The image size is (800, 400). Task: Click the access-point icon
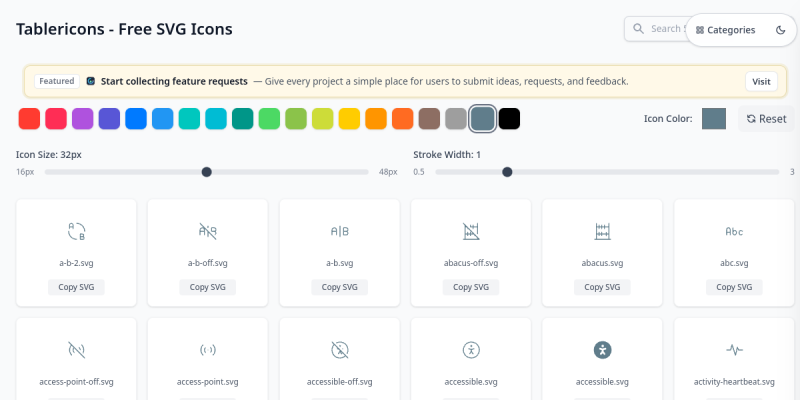(x=208, y=350)
